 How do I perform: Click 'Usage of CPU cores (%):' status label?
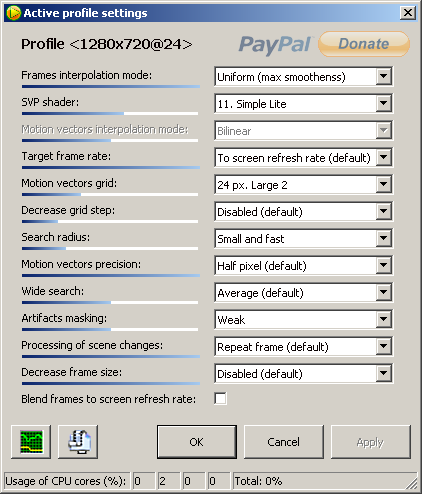click(66, 481)
